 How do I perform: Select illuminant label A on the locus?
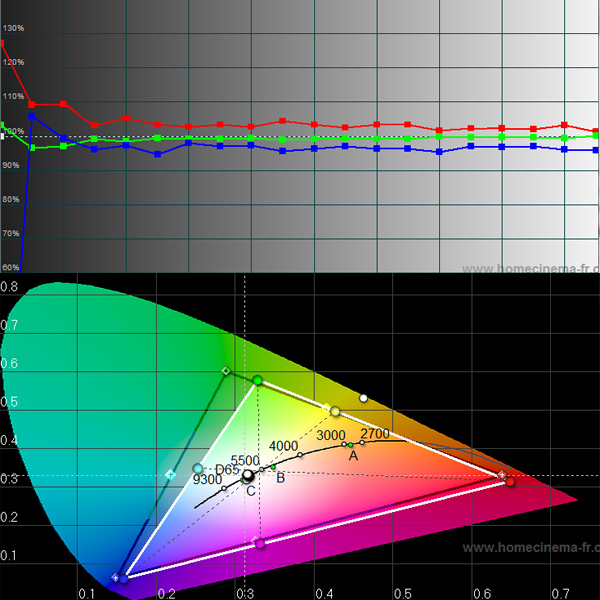pyautogui.click(x=354, y=456)
